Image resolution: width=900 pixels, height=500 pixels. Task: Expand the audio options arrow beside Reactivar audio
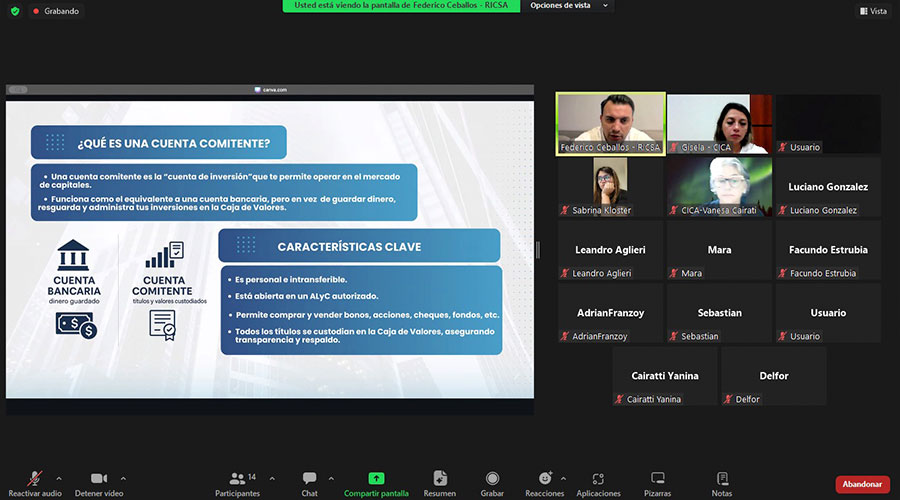click(59, 478)
